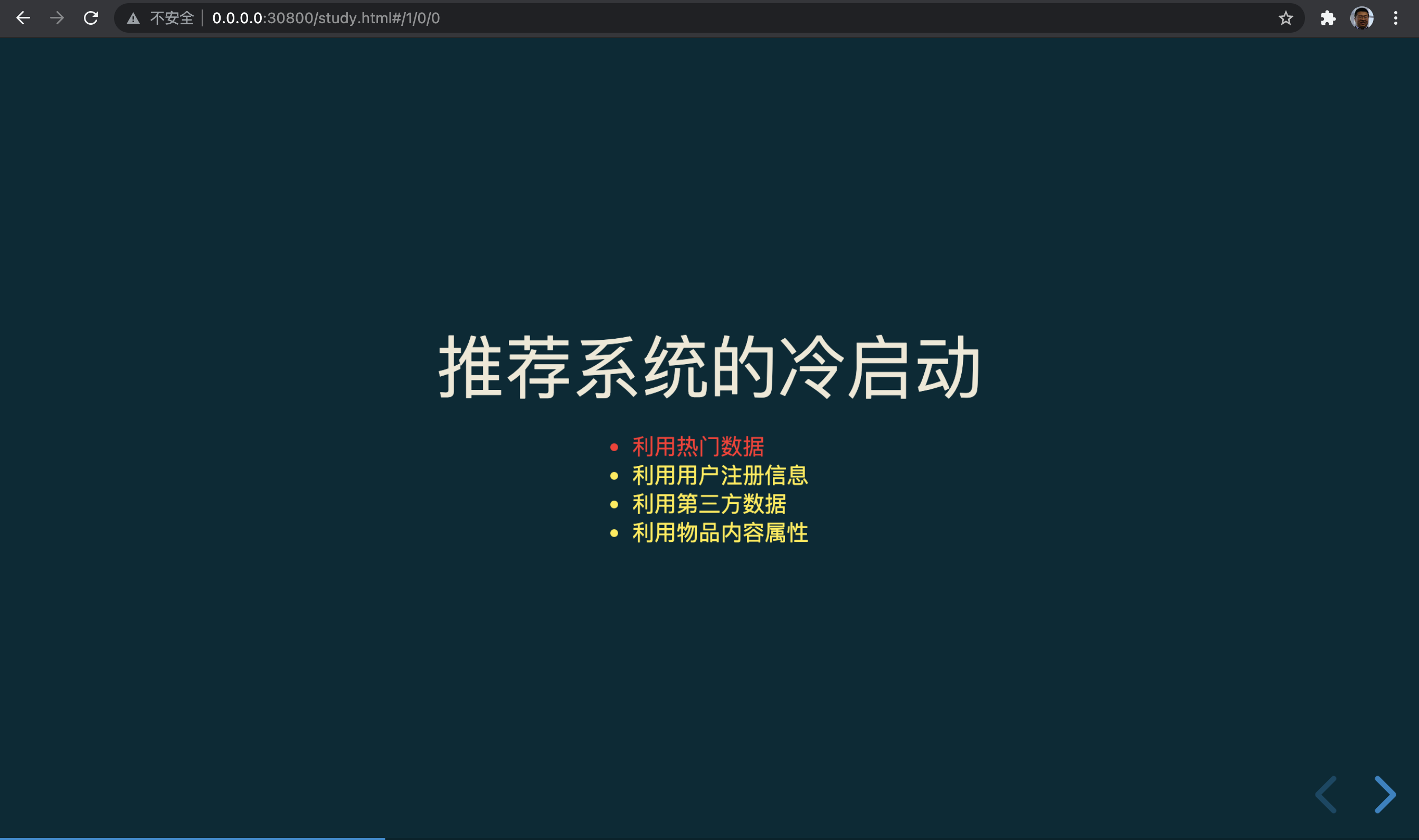Click bullet 利用物品内容属性
Viewport: 1419px width, 840px height.
[x=720, y=532]
